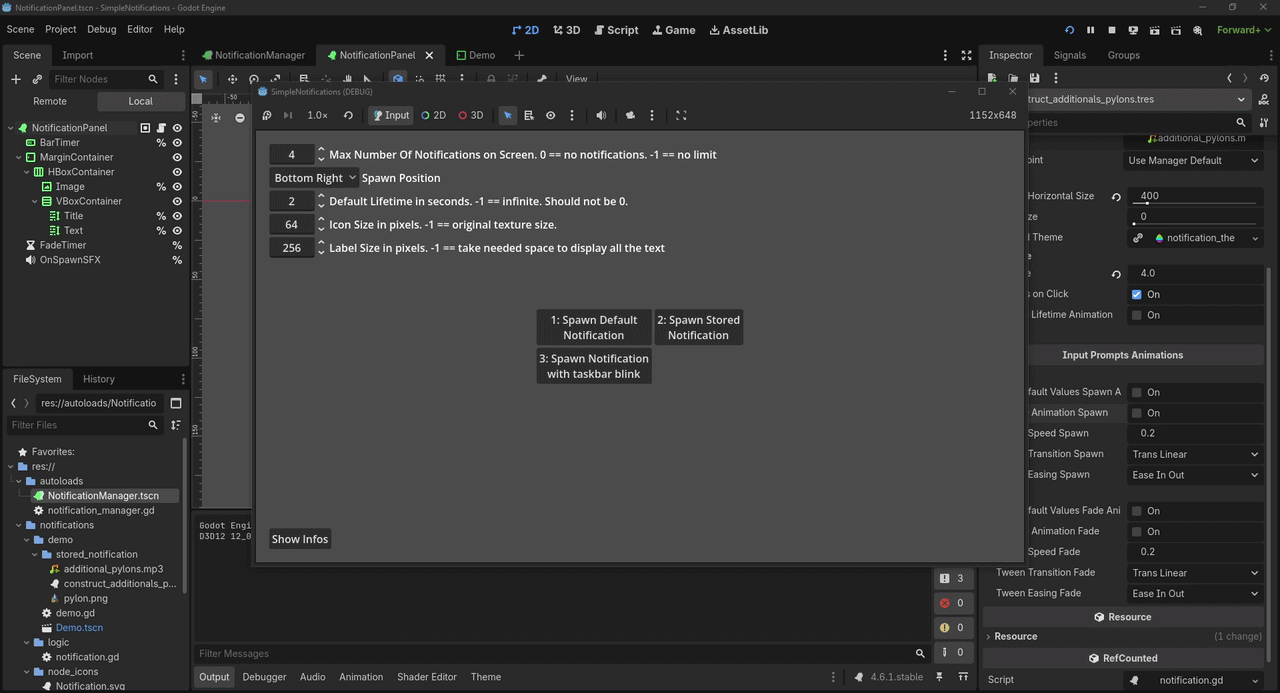Reset game speed in debug toolbar

(348, 115)
